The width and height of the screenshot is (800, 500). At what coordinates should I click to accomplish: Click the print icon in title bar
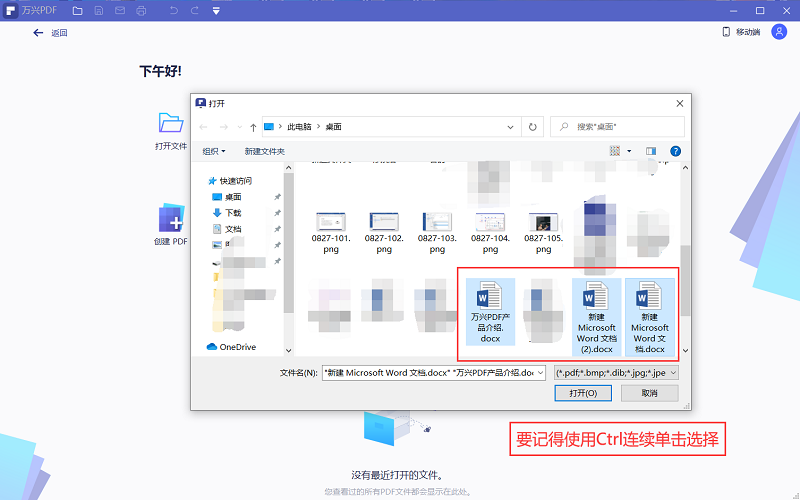point(141,10)
